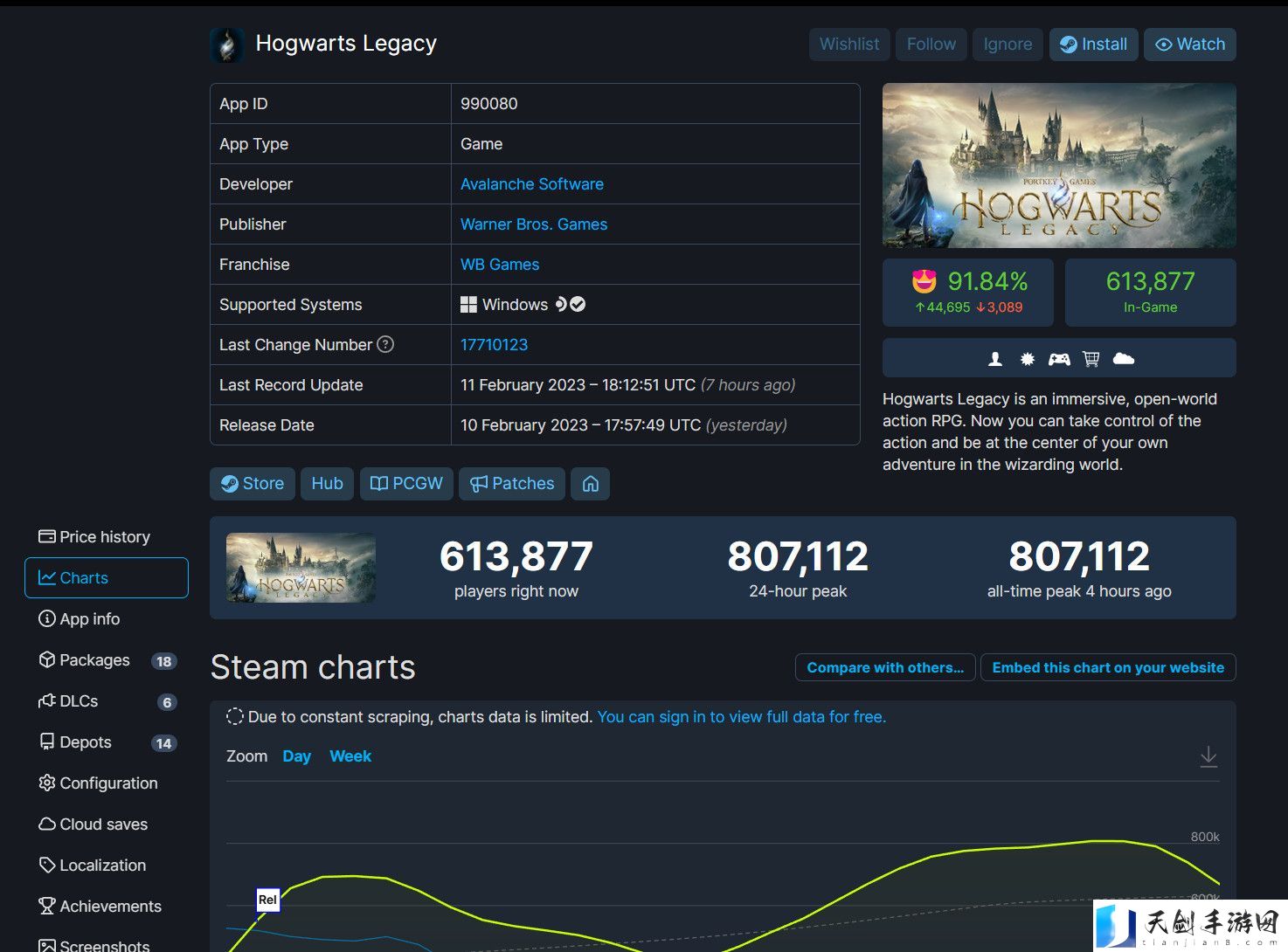Open Warner Bros. Games publisher link
1288x952 pixels.
coord(534,224)
